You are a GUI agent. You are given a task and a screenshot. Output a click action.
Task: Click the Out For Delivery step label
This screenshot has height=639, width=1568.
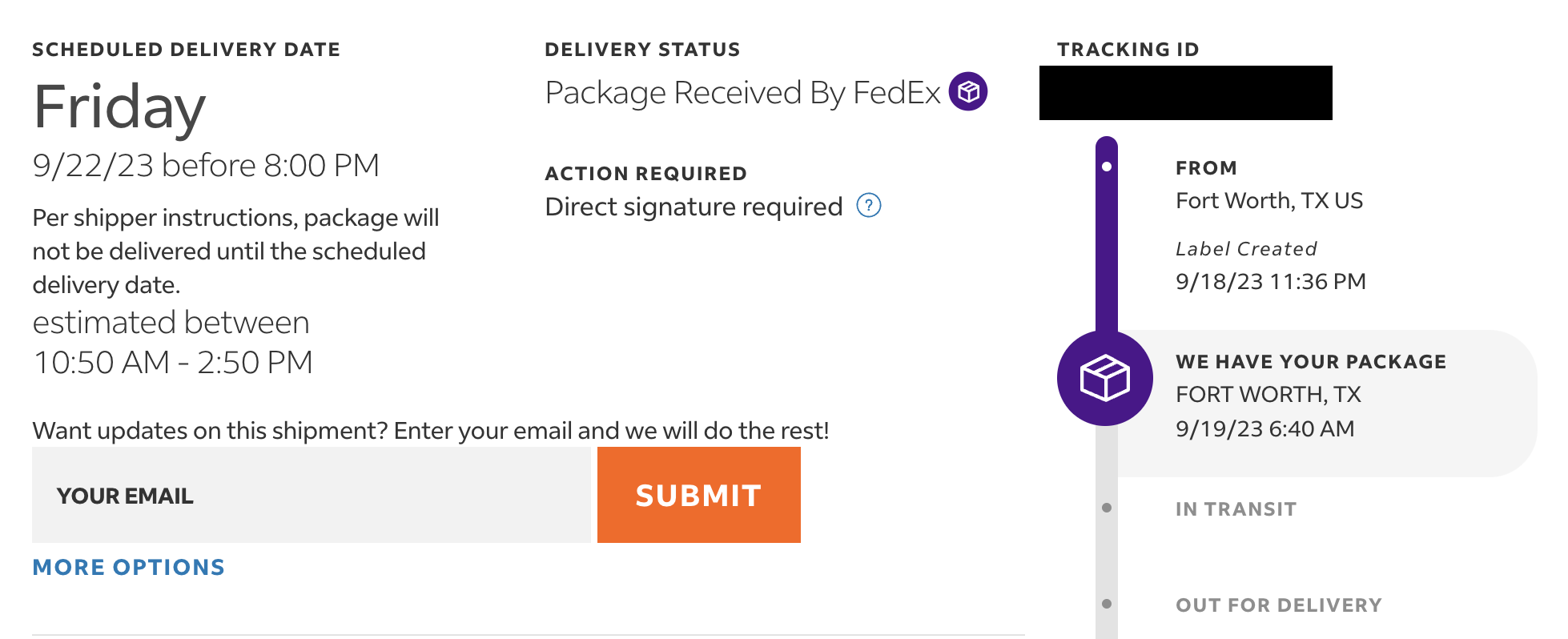tap(1278, 605)
